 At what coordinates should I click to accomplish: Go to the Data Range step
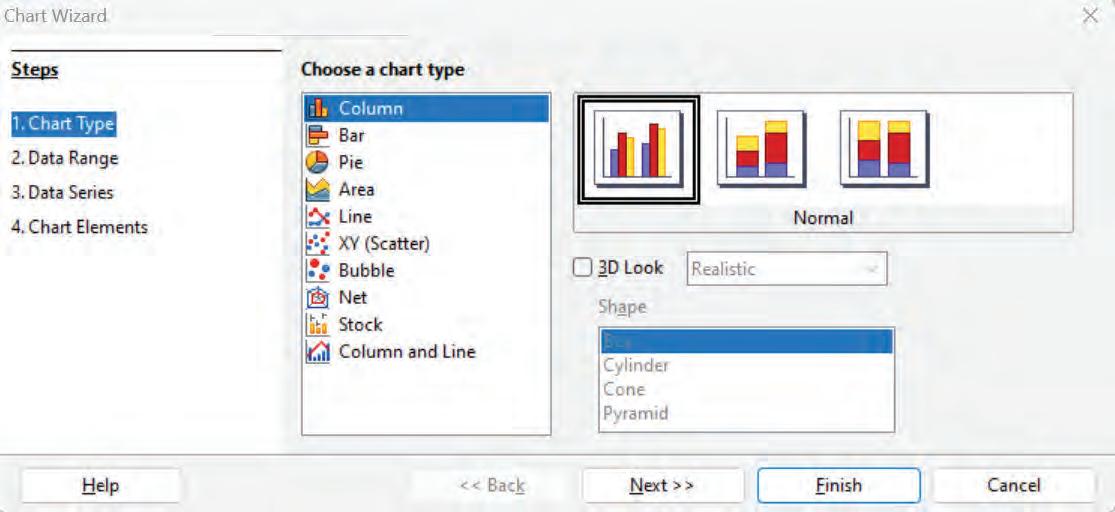[64, 158]
